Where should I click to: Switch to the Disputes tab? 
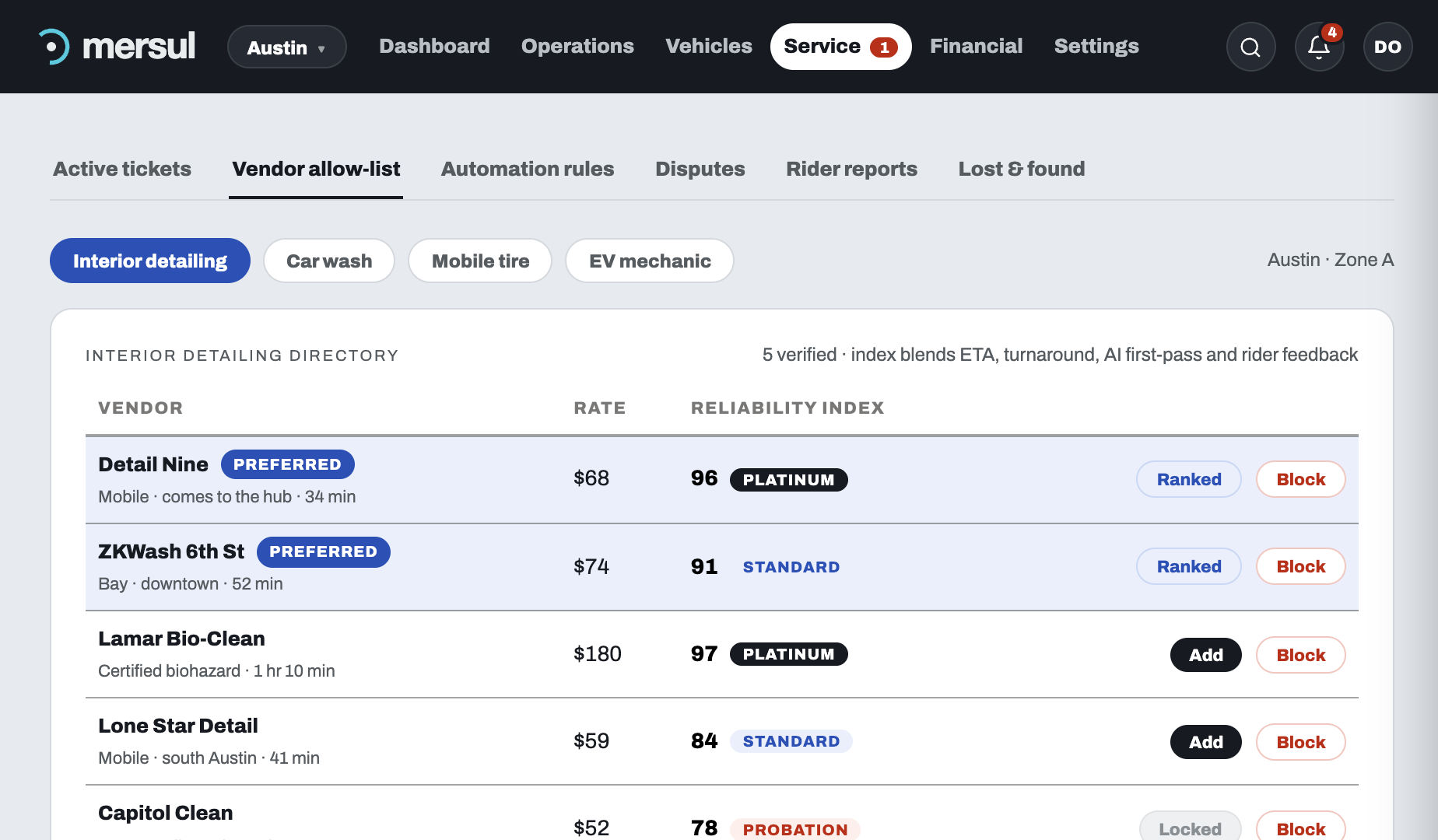pos(700,169)
